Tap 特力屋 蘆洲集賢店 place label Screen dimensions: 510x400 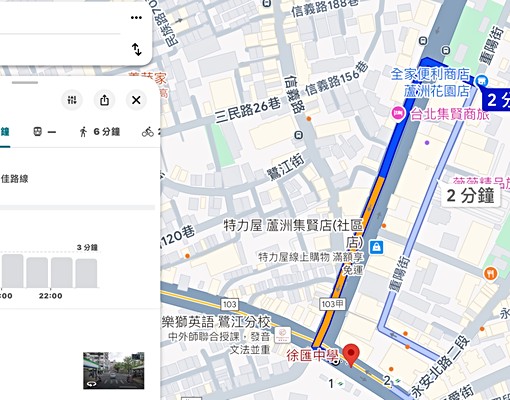click(293, 233)
